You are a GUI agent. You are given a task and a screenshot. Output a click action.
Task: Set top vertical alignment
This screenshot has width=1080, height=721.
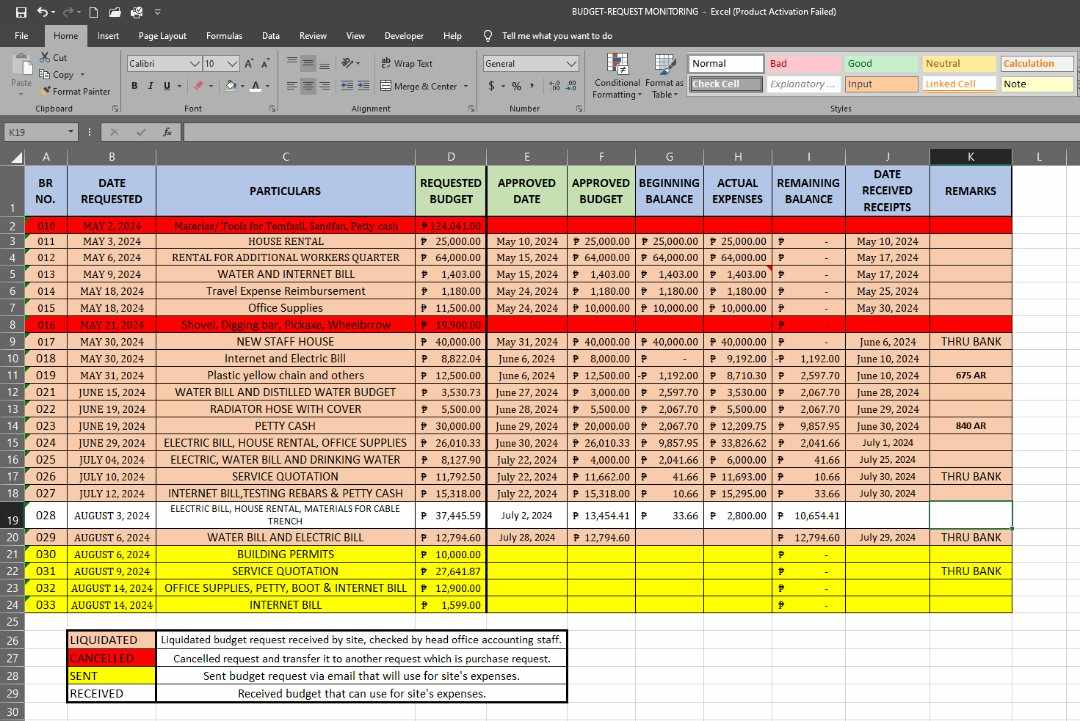click(x=292, y=63)
